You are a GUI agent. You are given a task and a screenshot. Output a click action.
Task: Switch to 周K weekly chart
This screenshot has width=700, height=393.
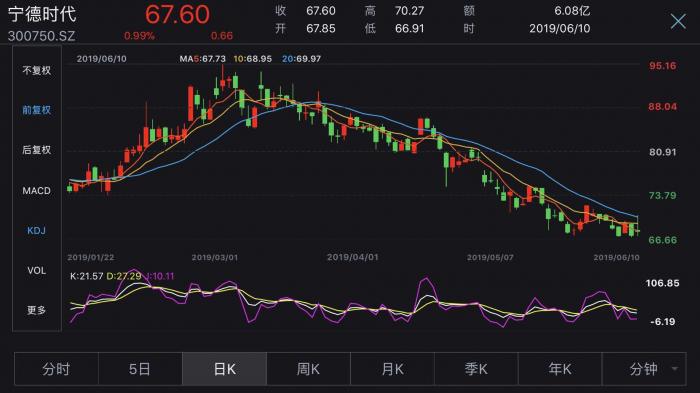308,369
